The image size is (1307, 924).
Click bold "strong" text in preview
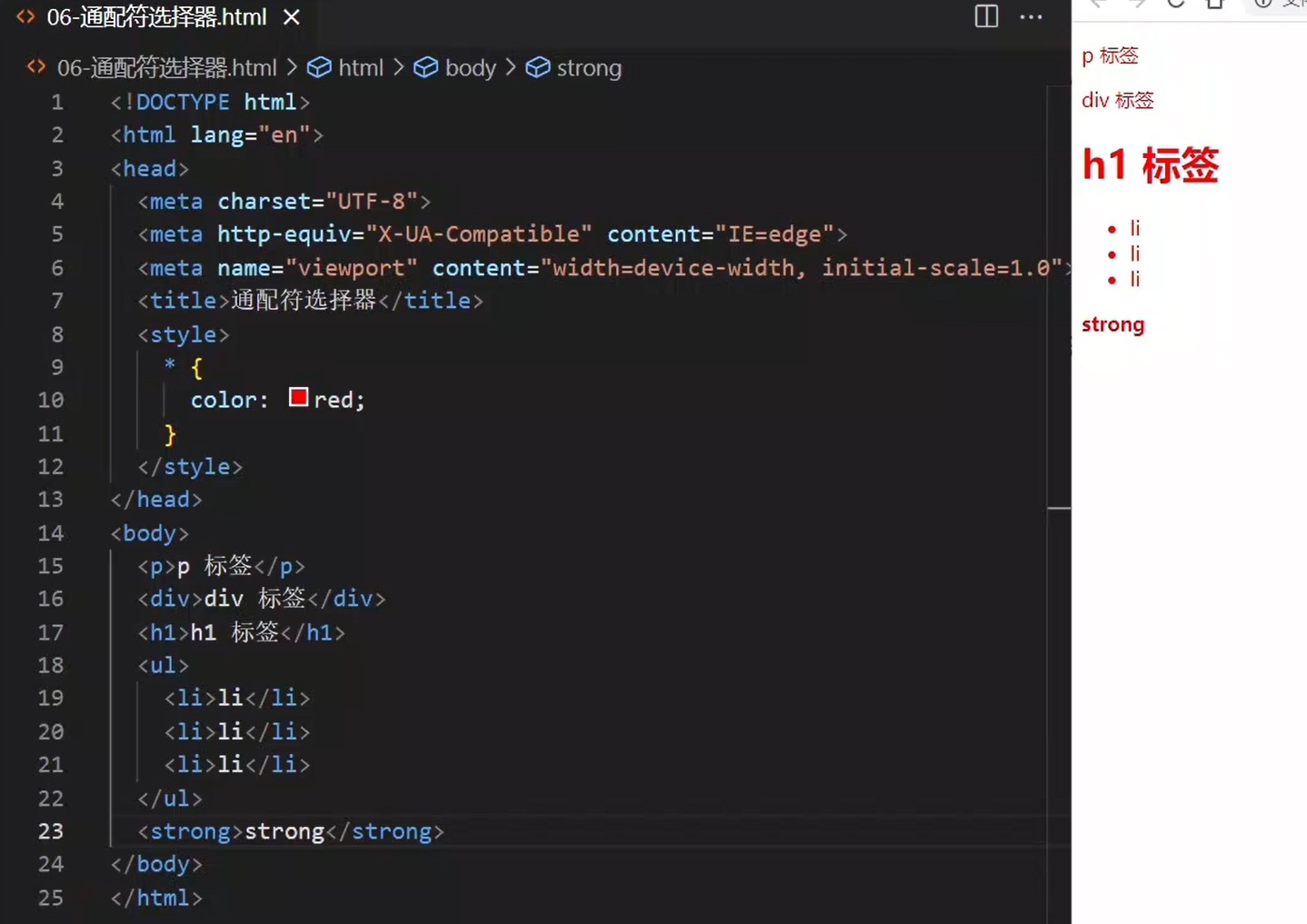tap(1113, 325)
